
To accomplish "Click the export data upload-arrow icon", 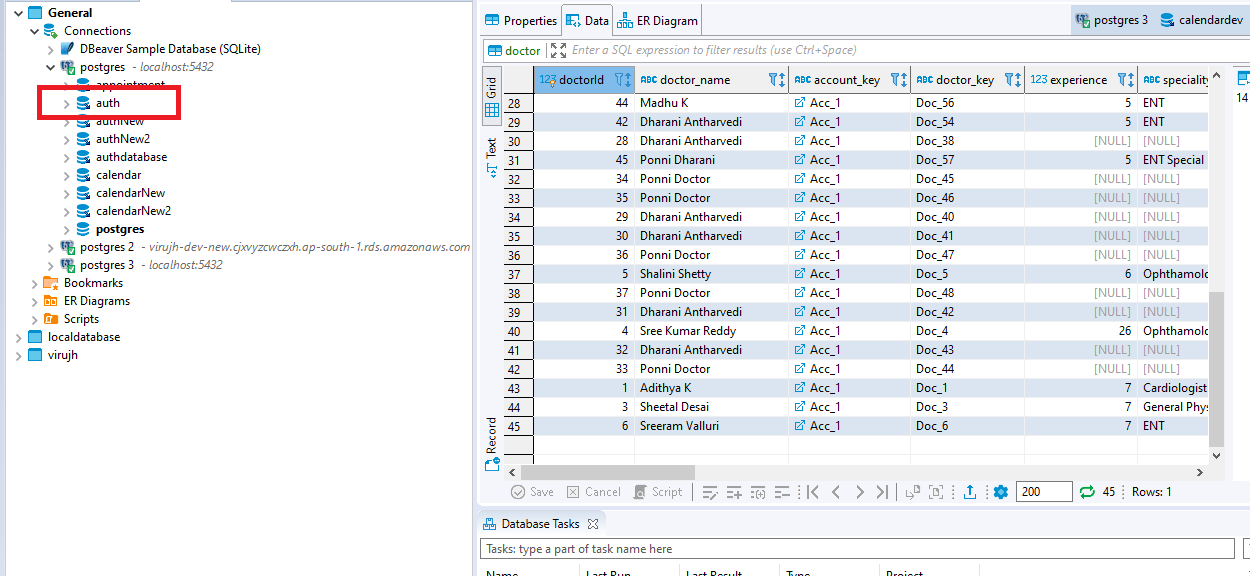I will click(x=969, y=492).
